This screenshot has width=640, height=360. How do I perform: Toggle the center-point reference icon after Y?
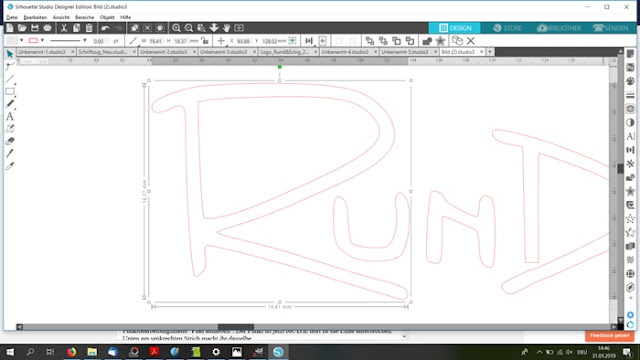293,40
